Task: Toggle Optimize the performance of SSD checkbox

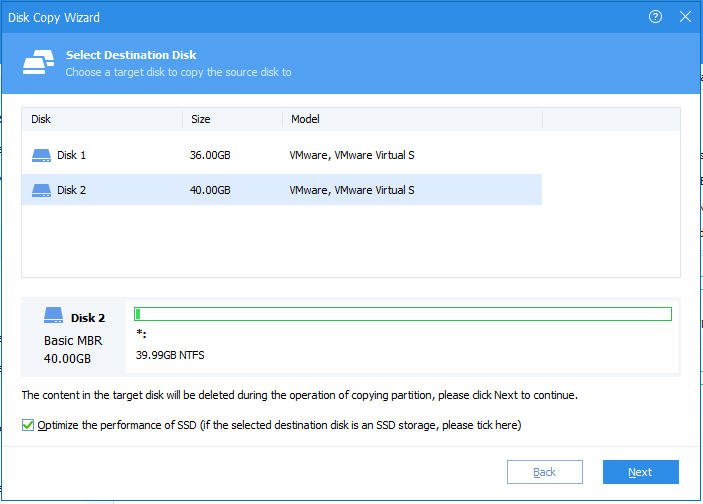Action: pyautogui.click(x=28, y=426)
